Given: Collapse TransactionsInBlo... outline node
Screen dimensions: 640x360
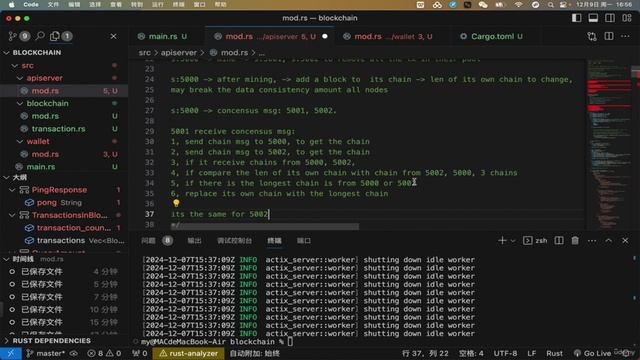Looking at the screenshot, I should (12, 216).
